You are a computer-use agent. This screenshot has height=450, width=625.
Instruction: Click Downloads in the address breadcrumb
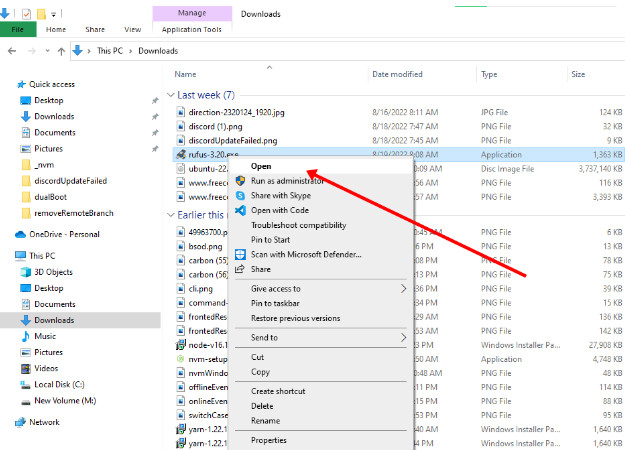point(158,51)
